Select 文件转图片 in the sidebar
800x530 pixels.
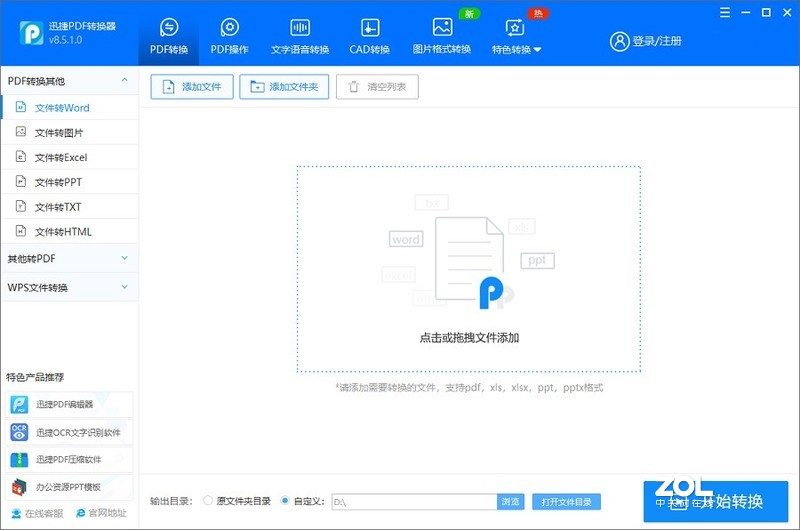tap(70, 133)
